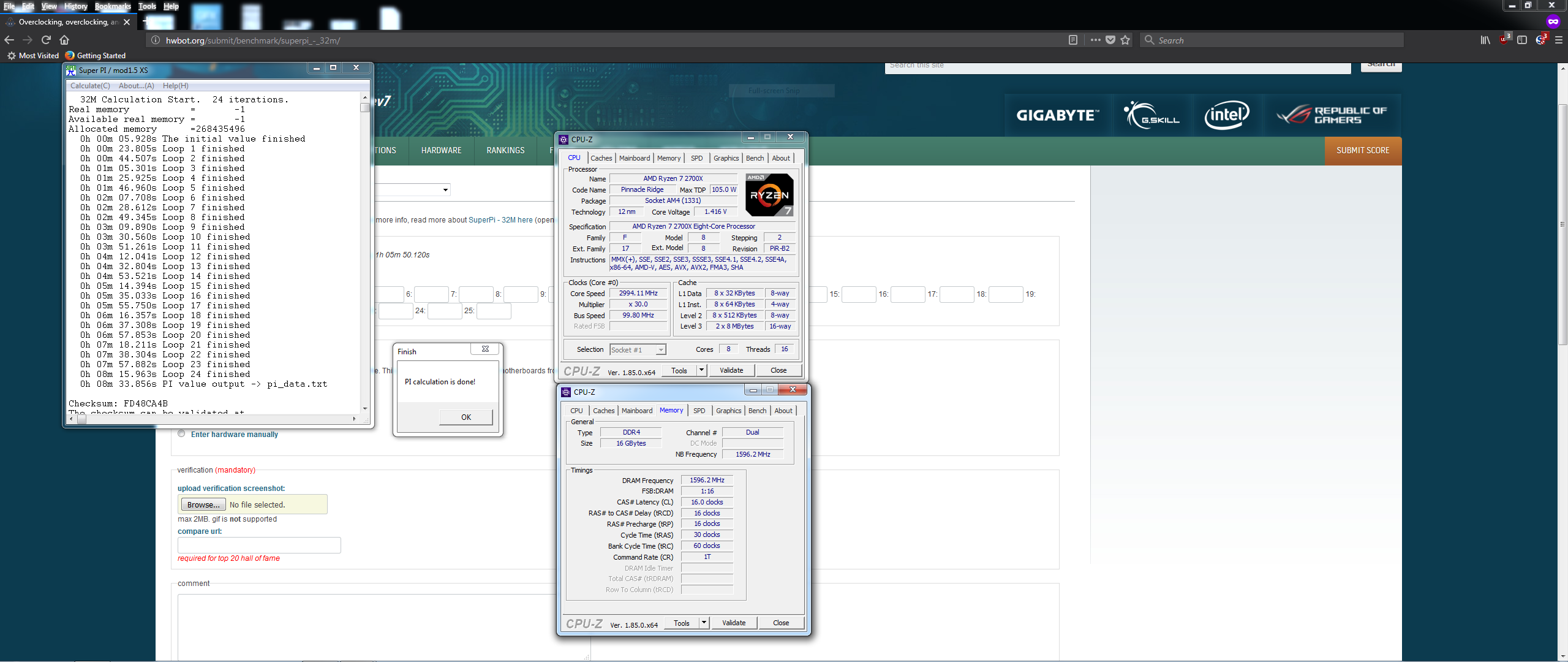Bookmark this page with the star
The height and width of the screenshot is (662, 1568).
[x=1125, y=40]
